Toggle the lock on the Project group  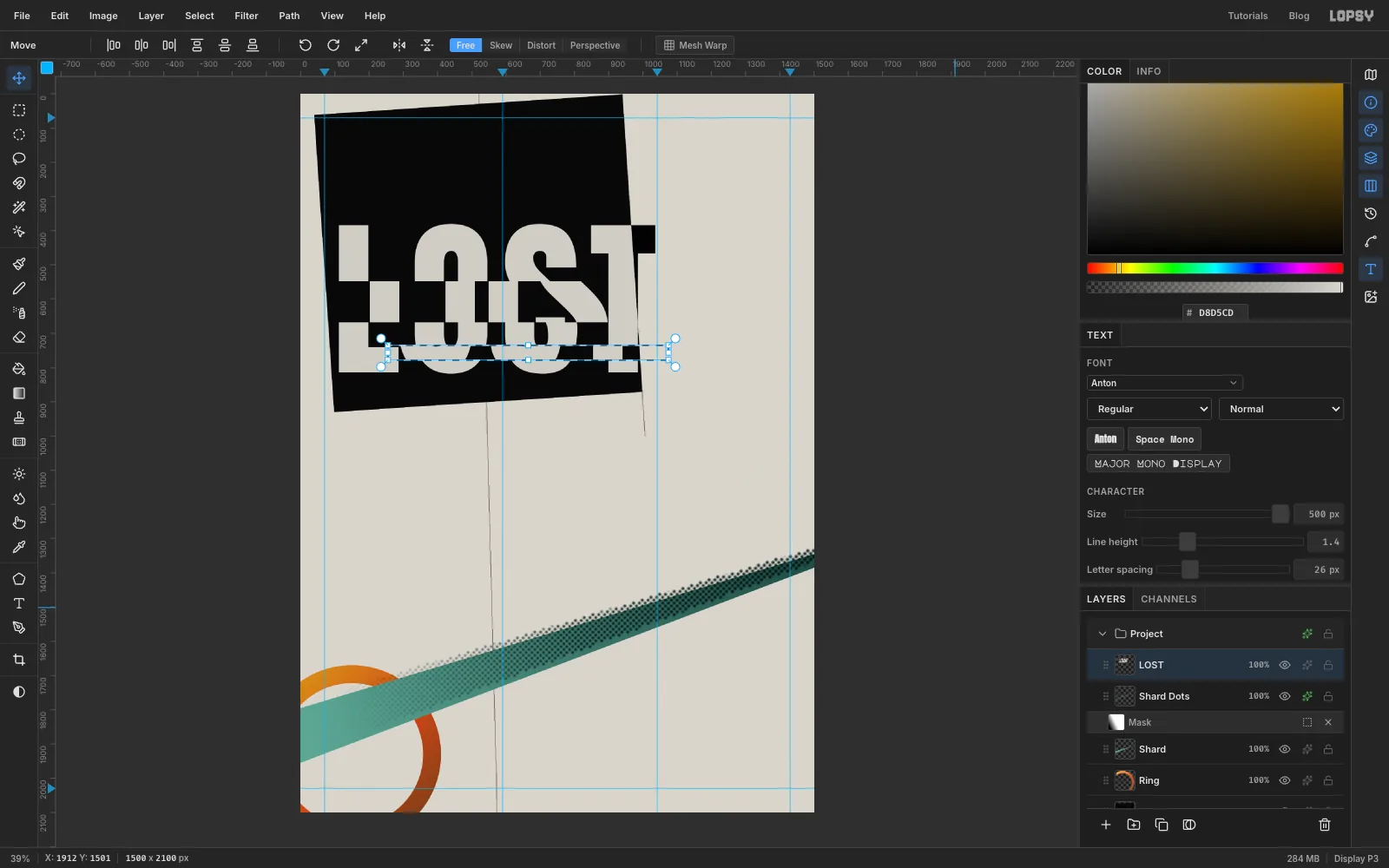click(1328, 634)
